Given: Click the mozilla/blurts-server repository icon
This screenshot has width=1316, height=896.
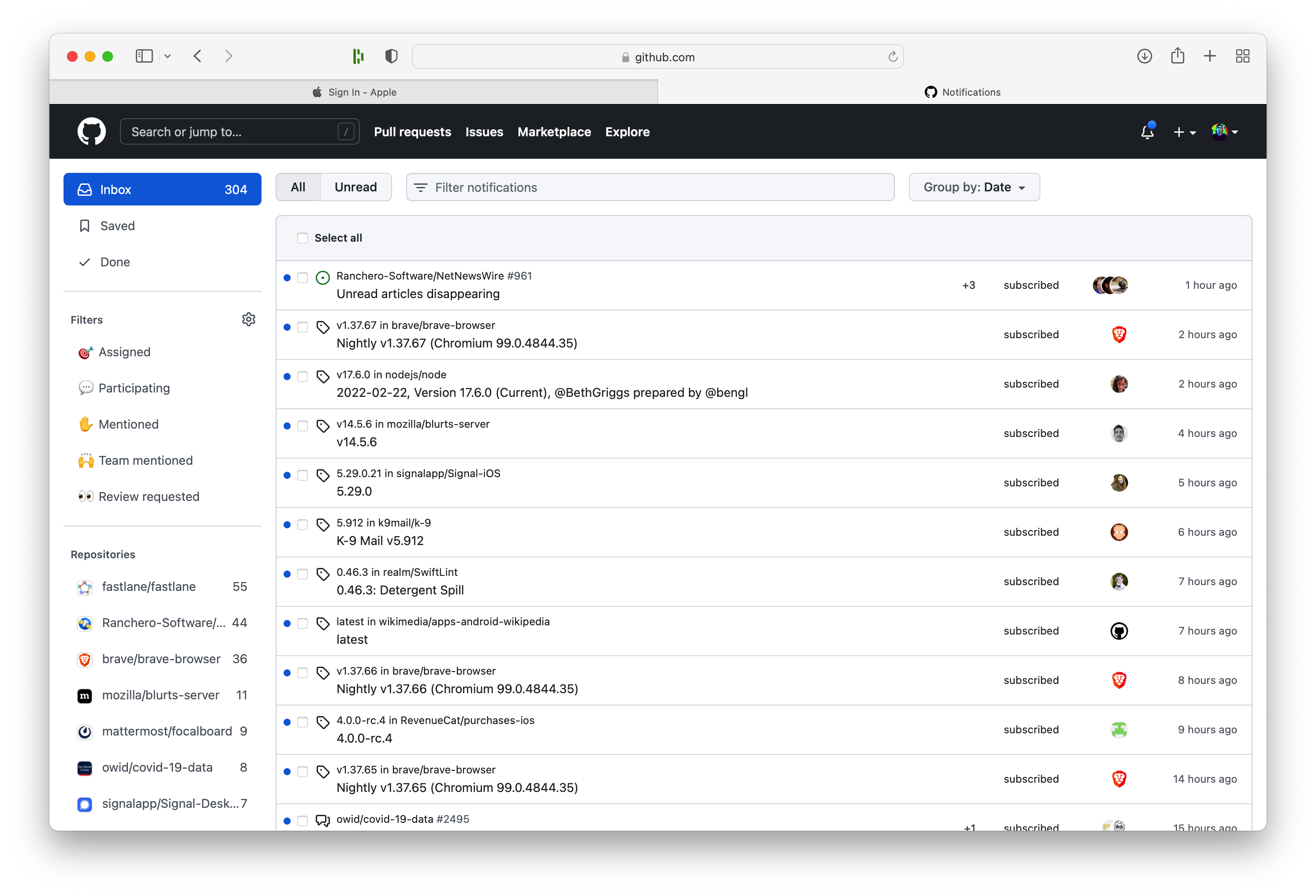Looking at the screenshot, I should [x=85, y=696].
